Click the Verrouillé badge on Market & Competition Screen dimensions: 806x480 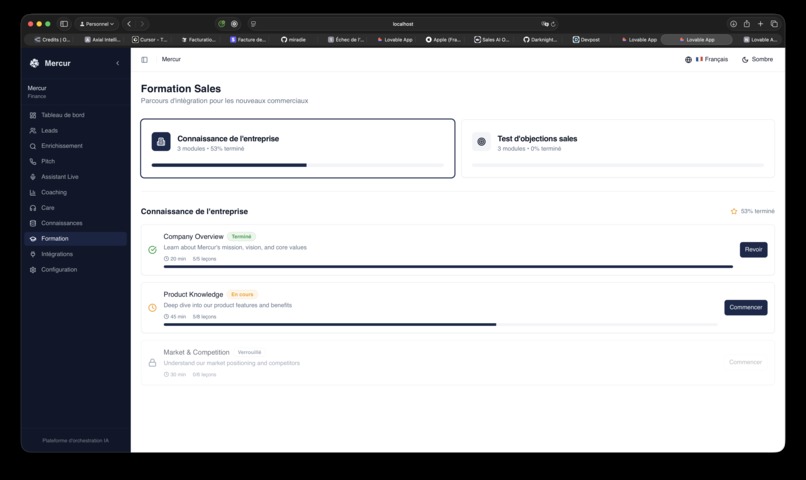(249, 352)
